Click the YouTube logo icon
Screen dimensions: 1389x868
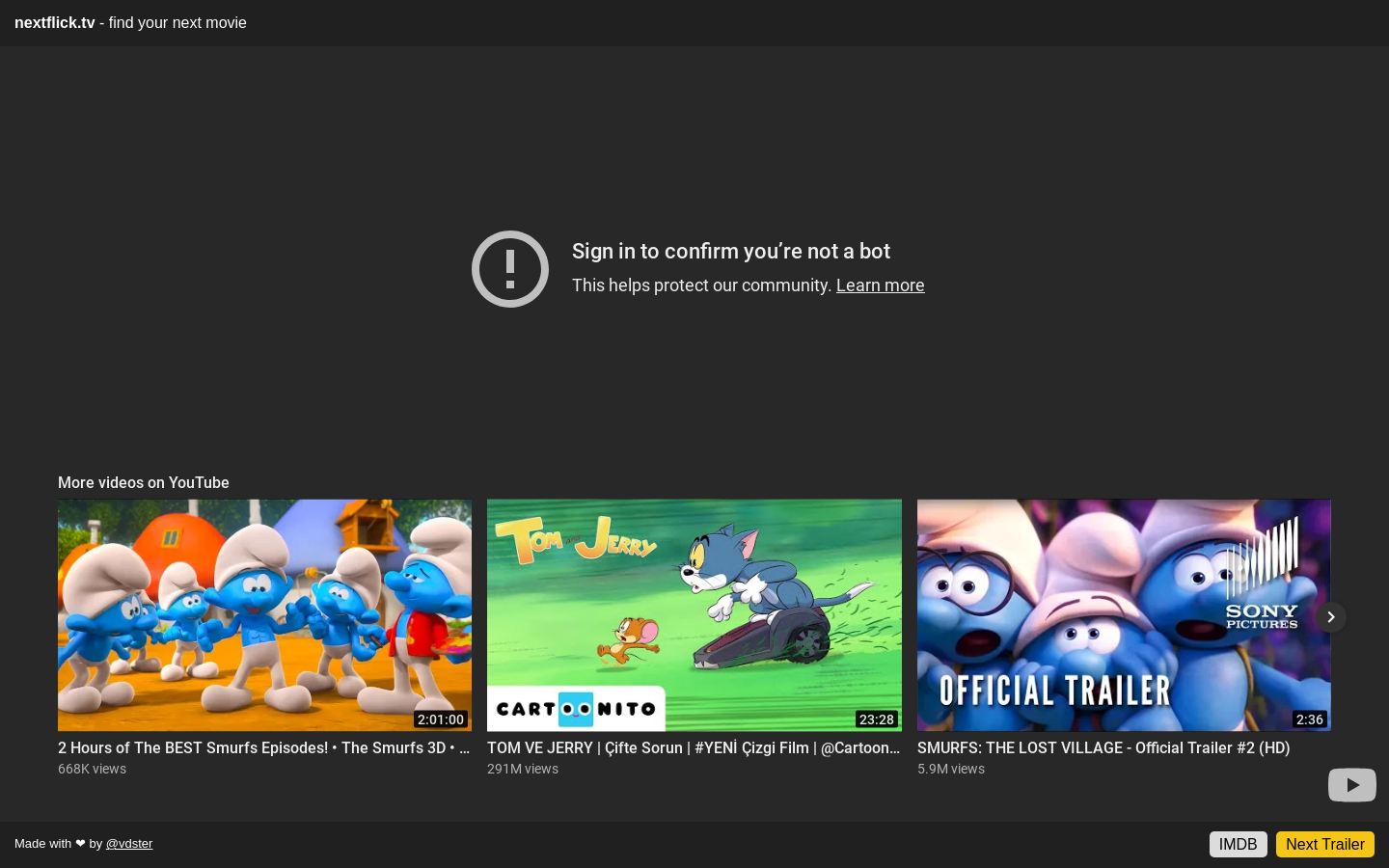(x=1352, y=785)
